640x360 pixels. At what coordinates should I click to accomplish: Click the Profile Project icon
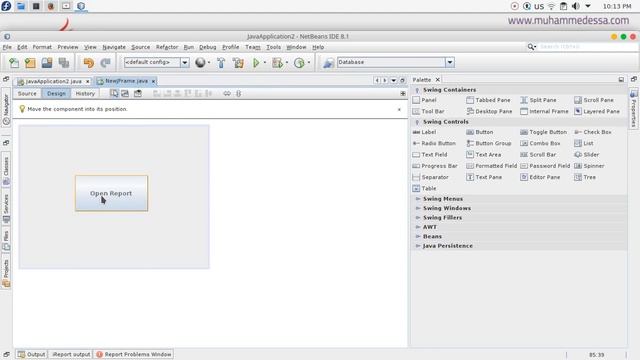[x=299, y=62]
